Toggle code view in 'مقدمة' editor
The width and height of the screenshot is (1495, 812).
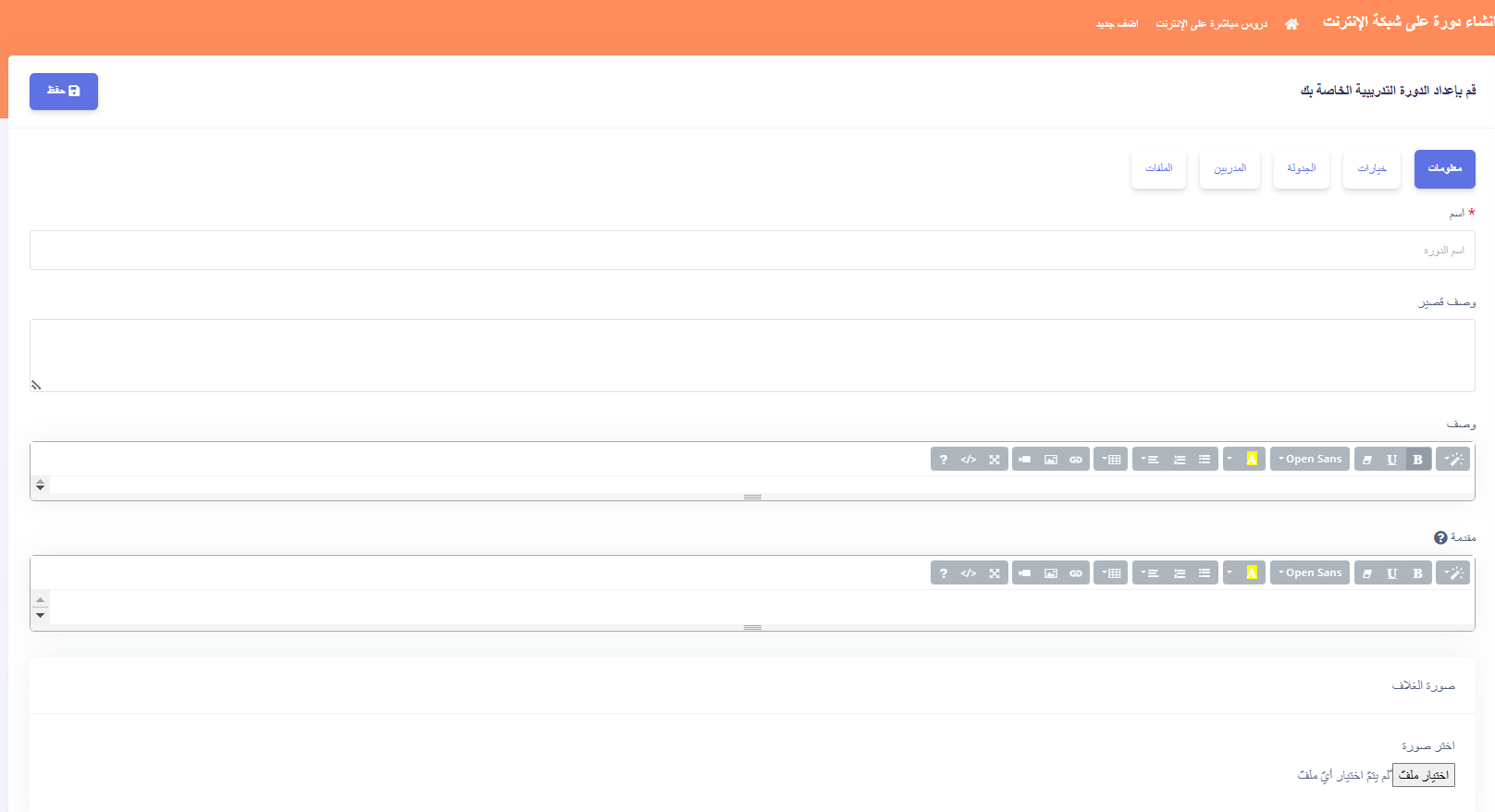pyautogui.click(x=969, y=573)
